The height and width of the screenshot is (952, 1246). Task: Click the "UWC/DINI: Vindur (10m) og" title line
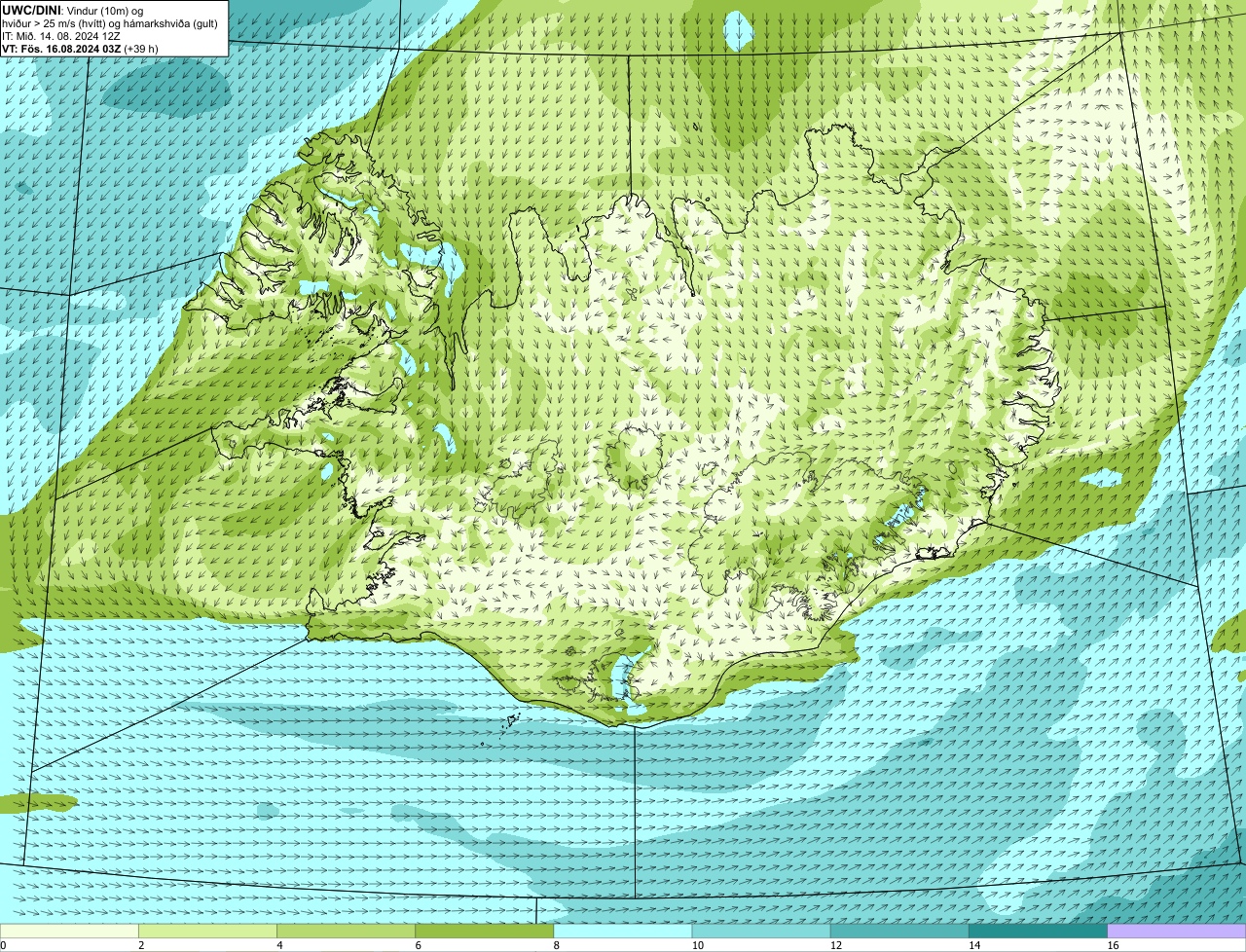click(x=73, y=10)
